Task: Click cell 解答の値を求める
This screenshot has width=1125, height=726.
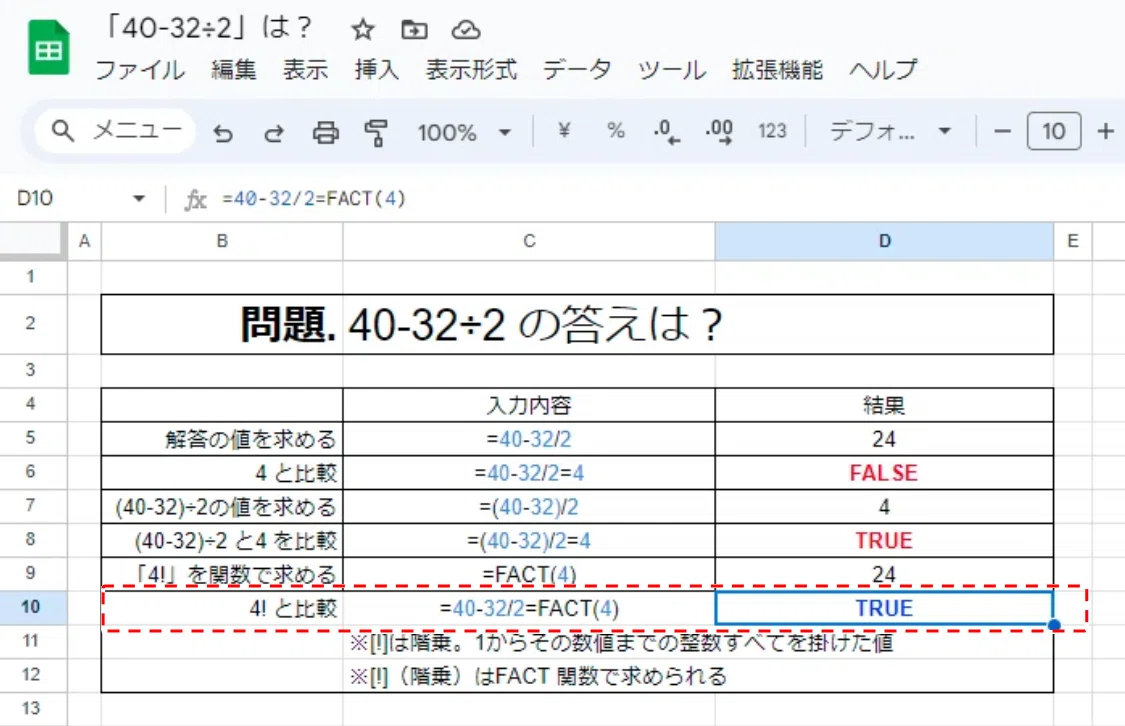Action: pos(222,439)
